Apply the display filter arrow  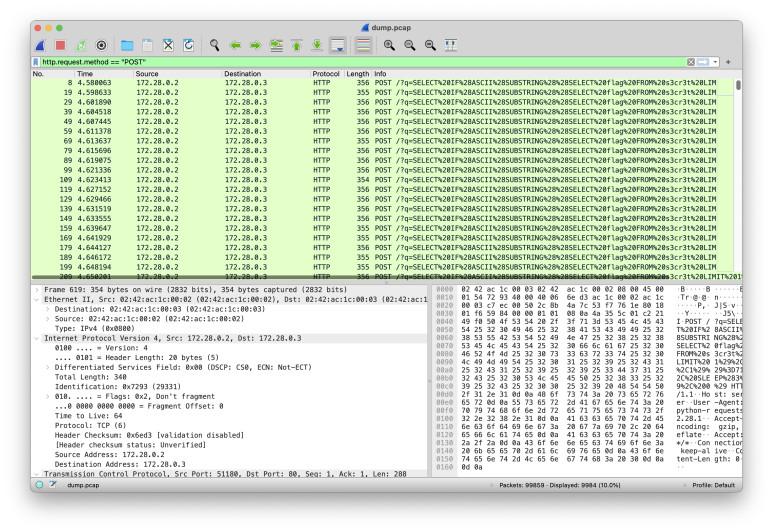click(703, 62)
